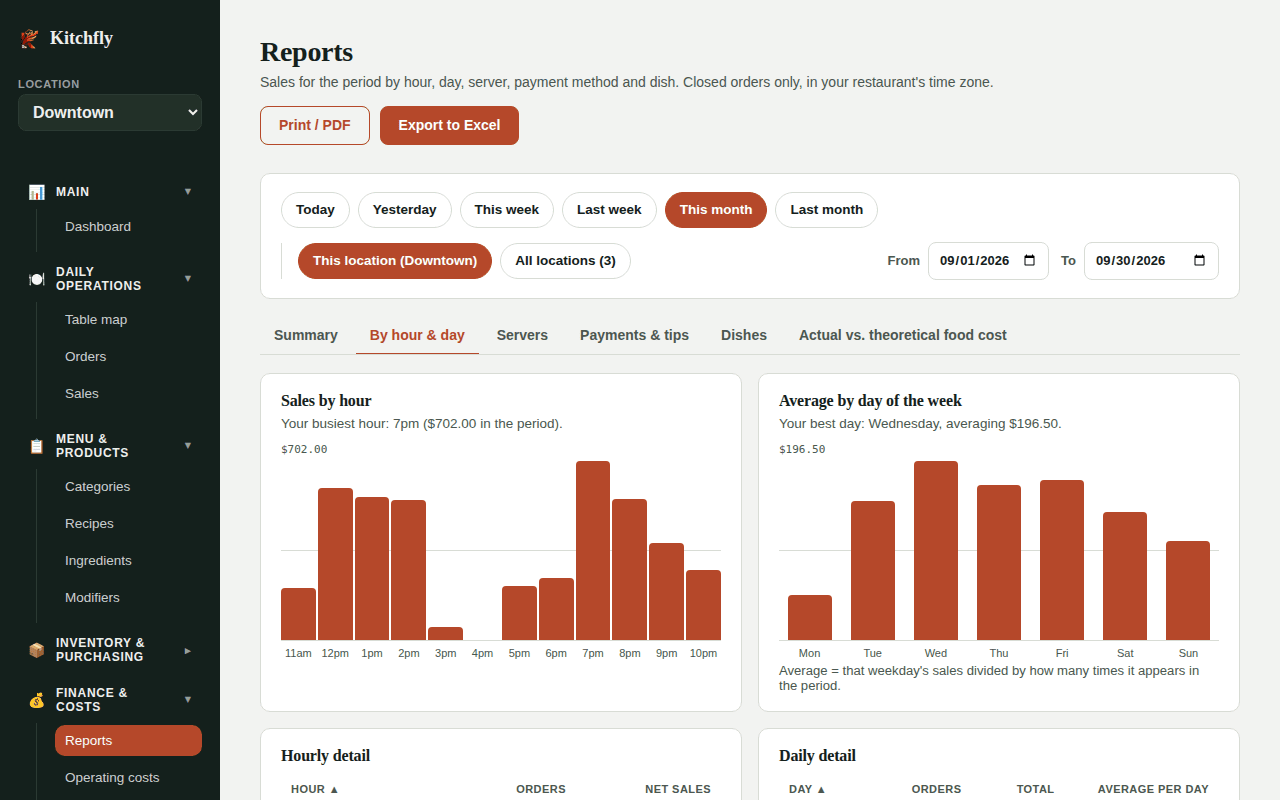Collapse the Menu & Products section arrow
The image size is (1280, 800).
click(x=188, y=446)
